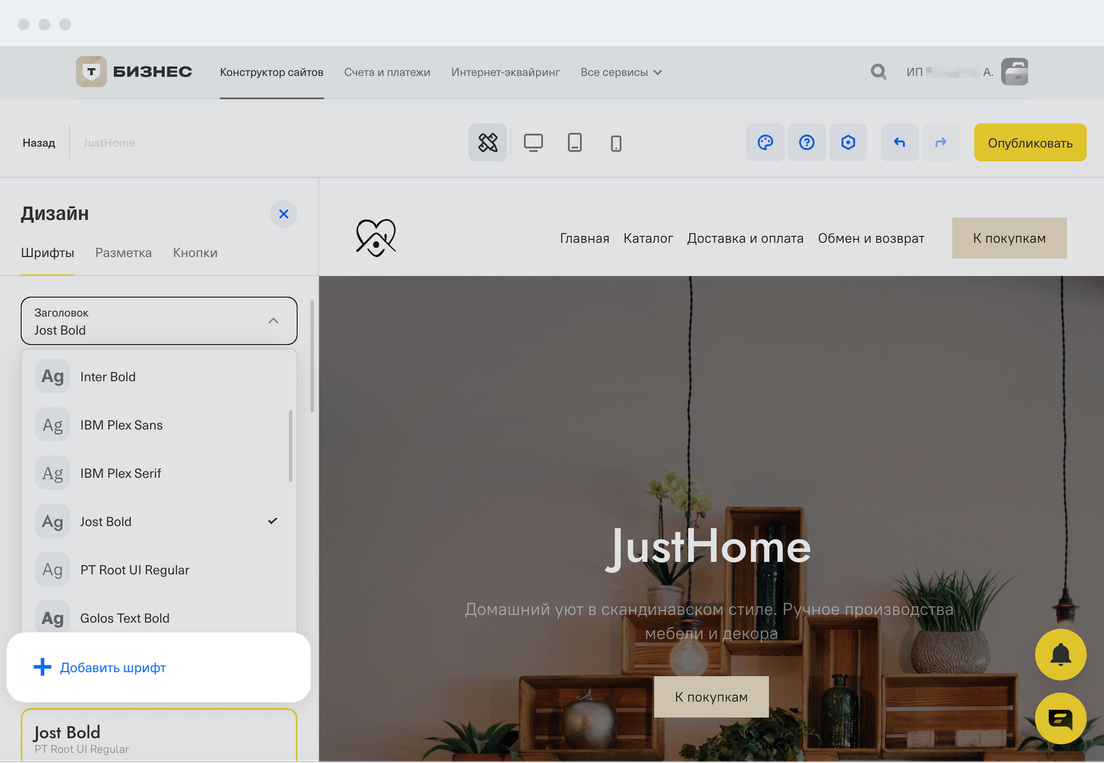1104x763 pixels.
Task: Open the Кнопки tab
Action: coord(195,253)
